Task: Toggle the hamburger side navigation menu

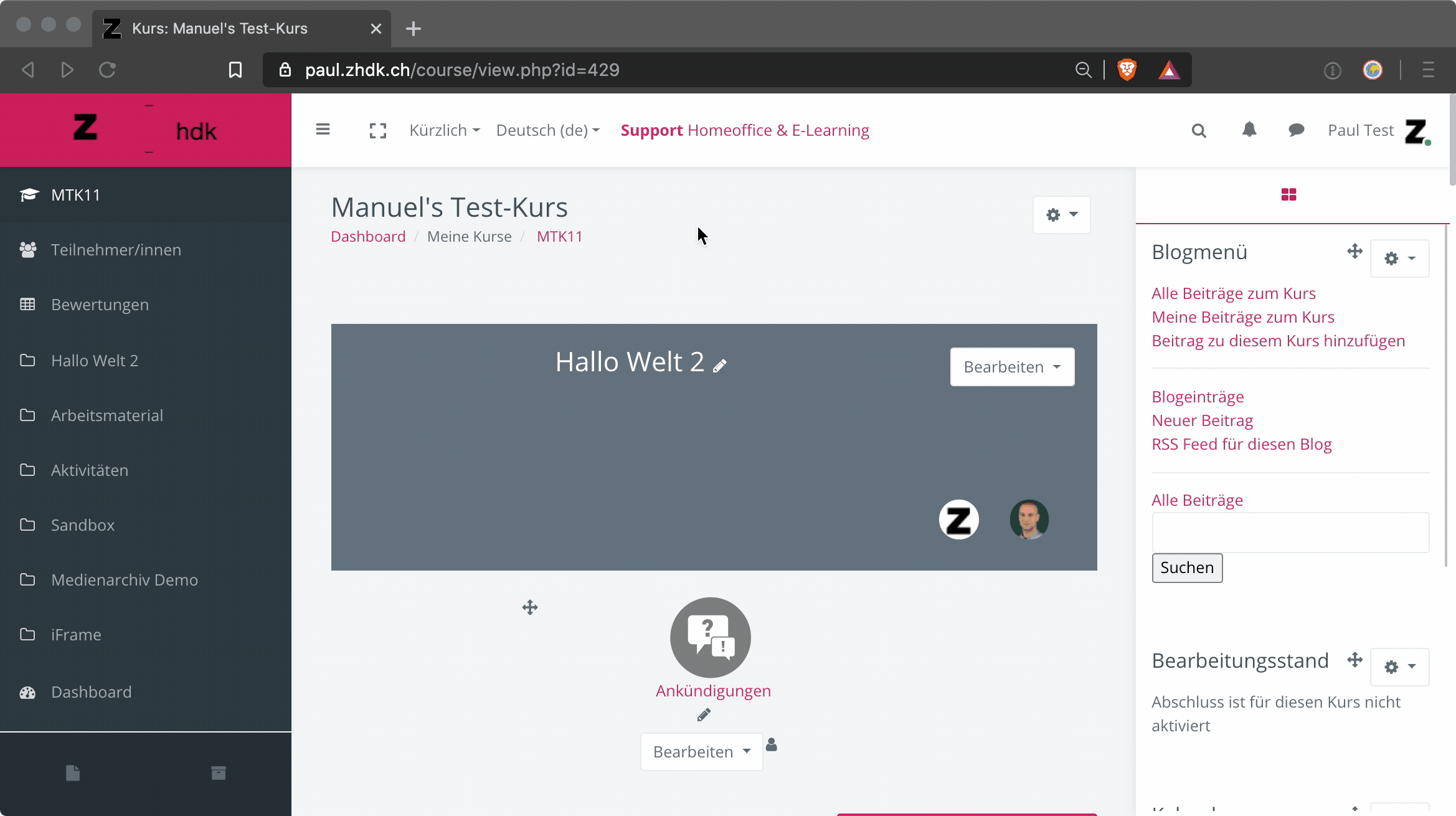Action: coord(323,130)
